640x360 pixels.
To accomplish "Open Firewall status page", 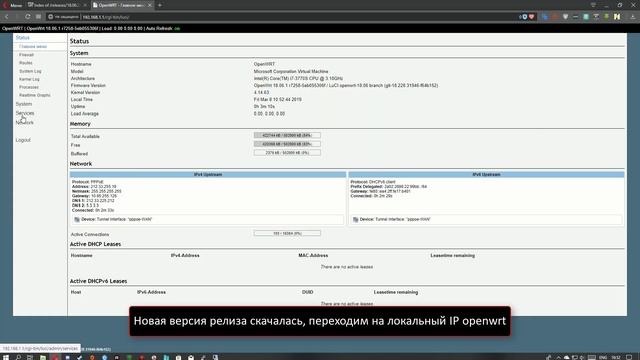I will [26, 55].
